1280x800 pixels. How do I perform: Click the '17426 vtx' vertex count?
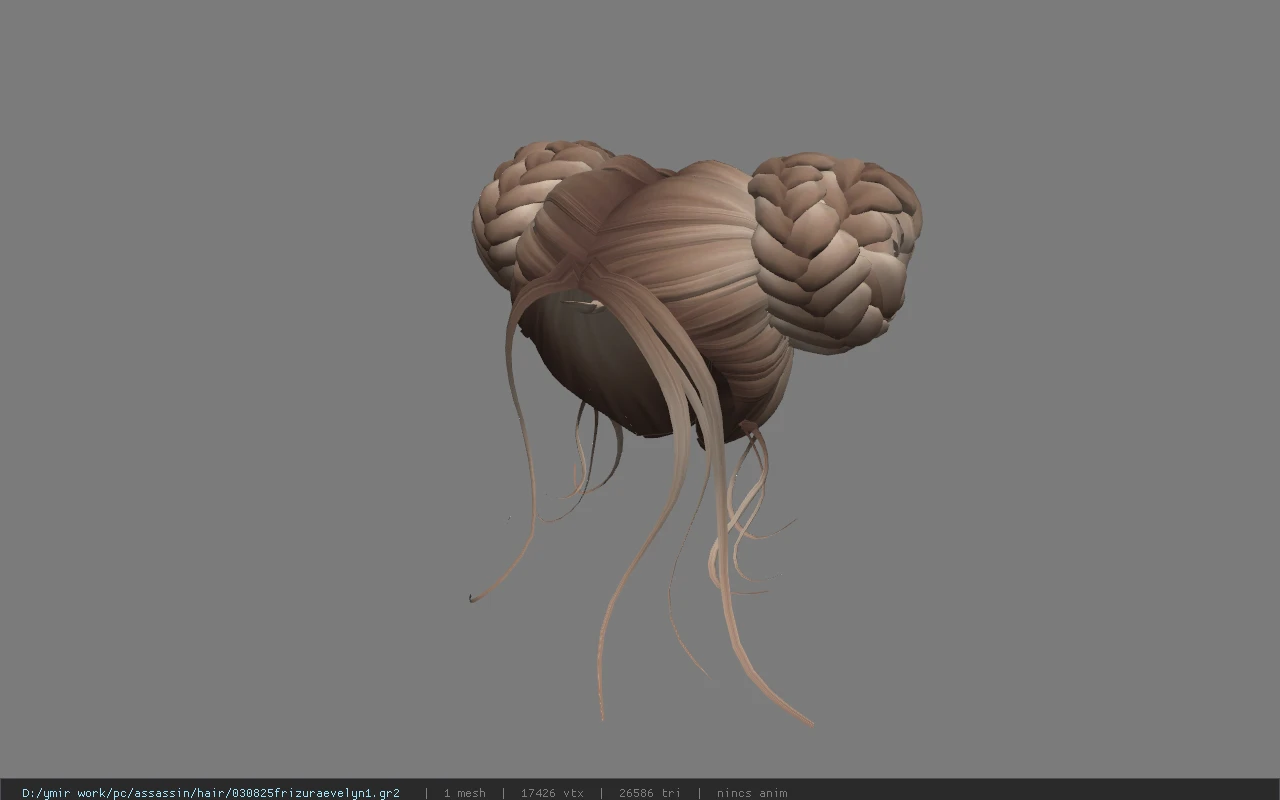point(552,793)
